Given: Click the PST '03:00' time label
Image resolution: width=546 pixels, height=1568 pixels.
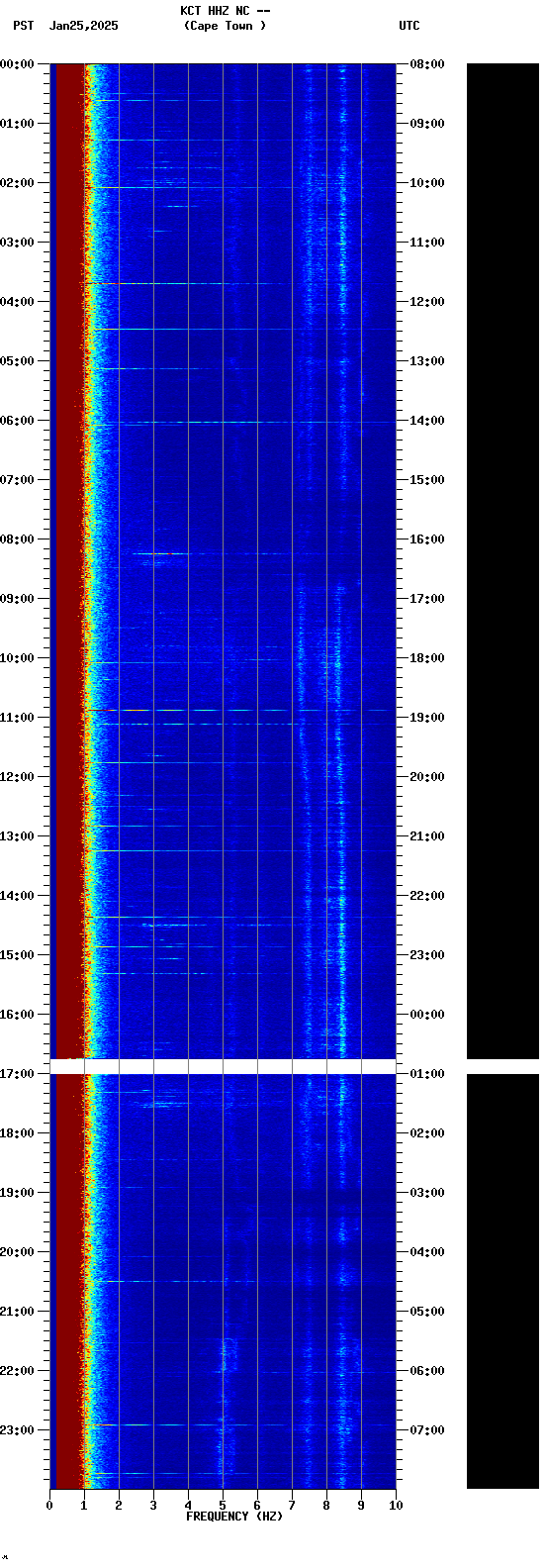Looking at the screenshot, I should [17, 243].
